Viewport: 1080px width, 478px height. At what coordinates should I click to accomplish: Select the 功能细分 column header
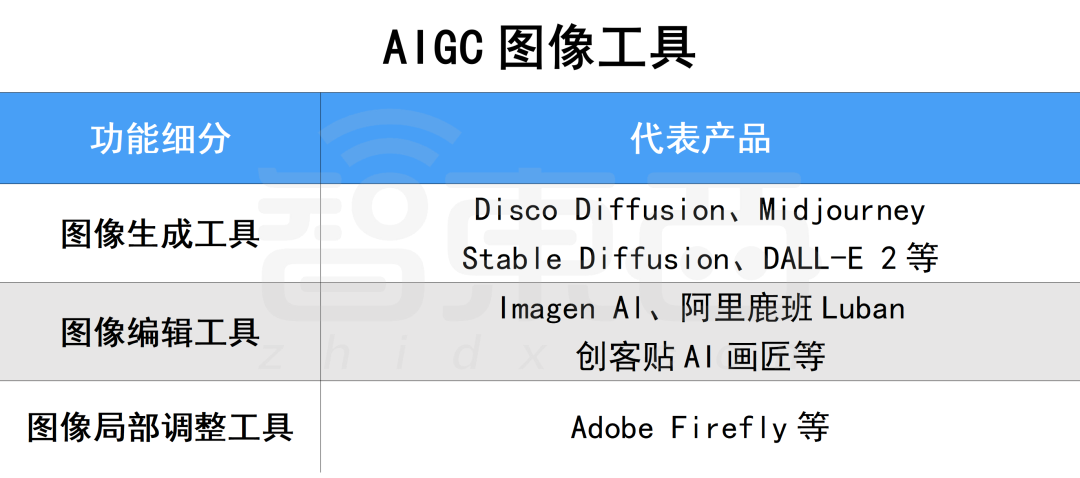(160, 139)
